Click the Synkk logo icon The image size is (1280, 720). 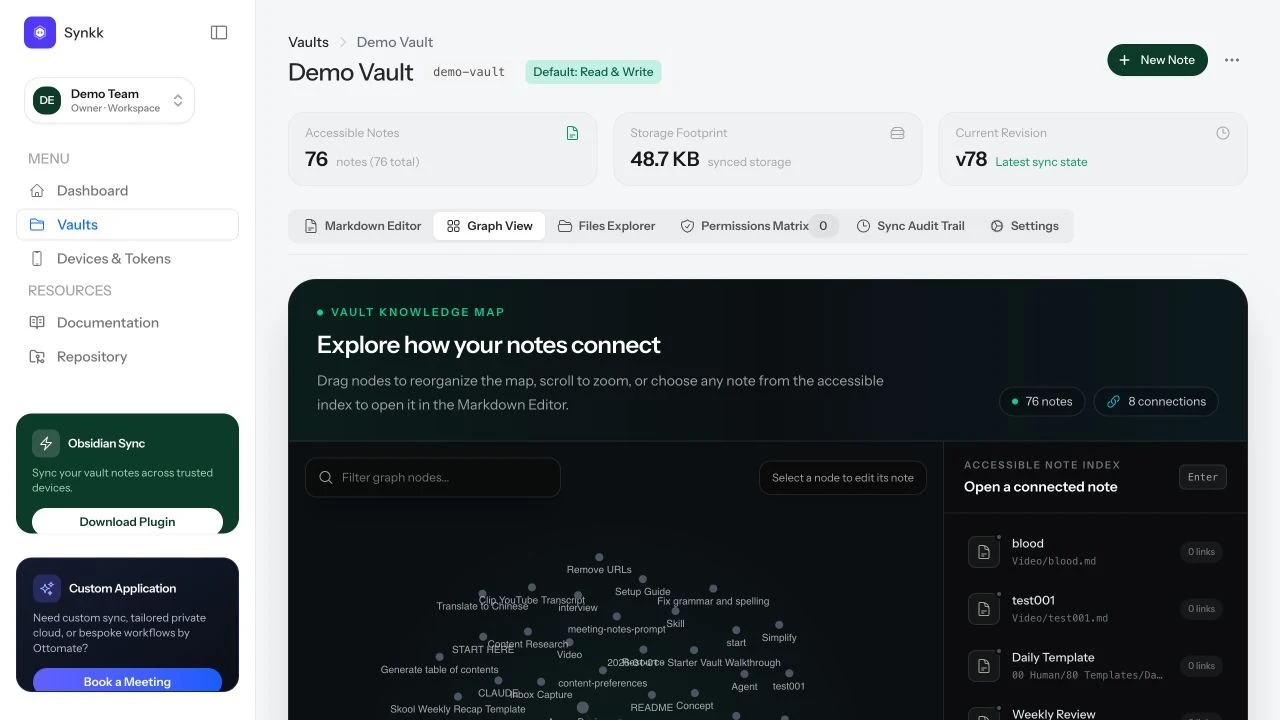(40, 33)
